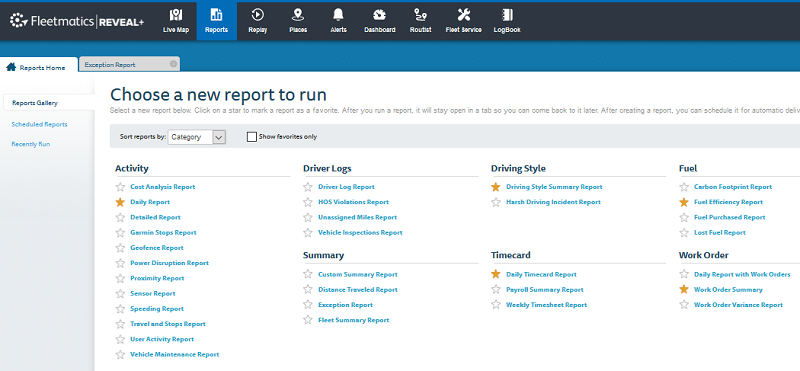Favorite the Speeding Report star
The height and width of the screenshot is (371, 800).
[x=120, y=309]
